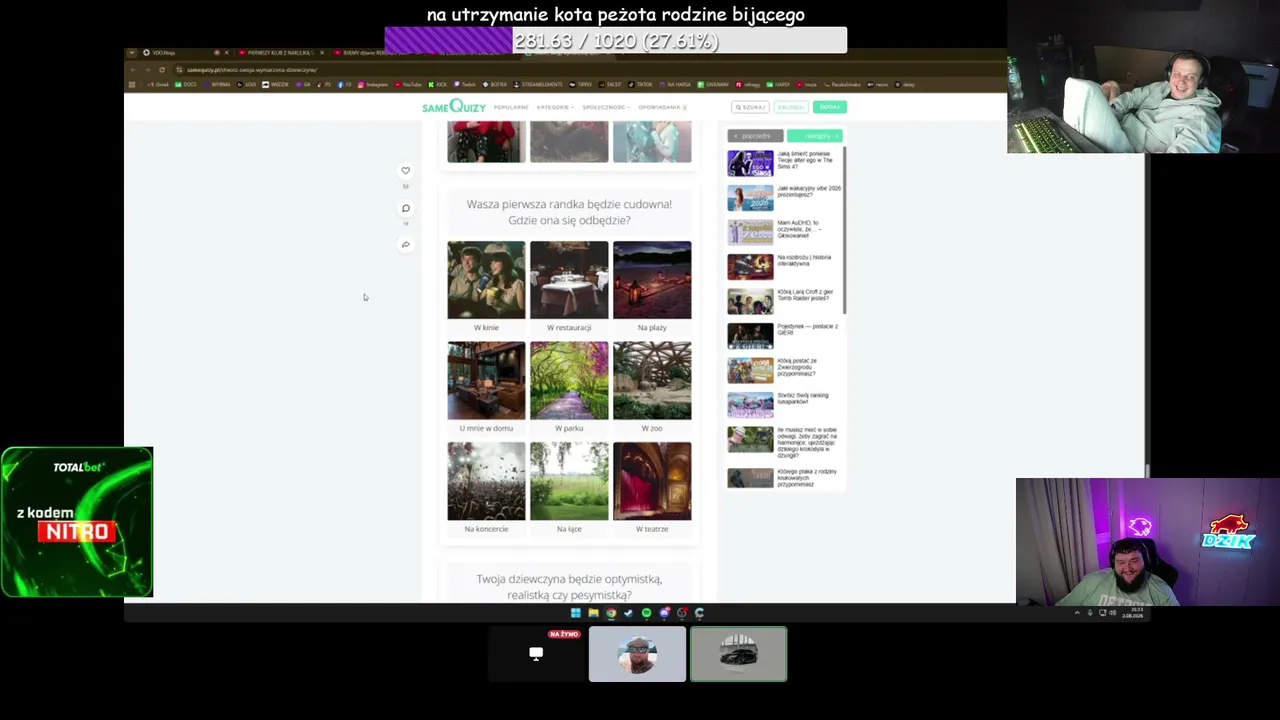Image resolution: width=1280 pixels, height=720 pixels.
Task: Open the 'Na rozdrożu' interactive story link
Action: pos(785,266)
